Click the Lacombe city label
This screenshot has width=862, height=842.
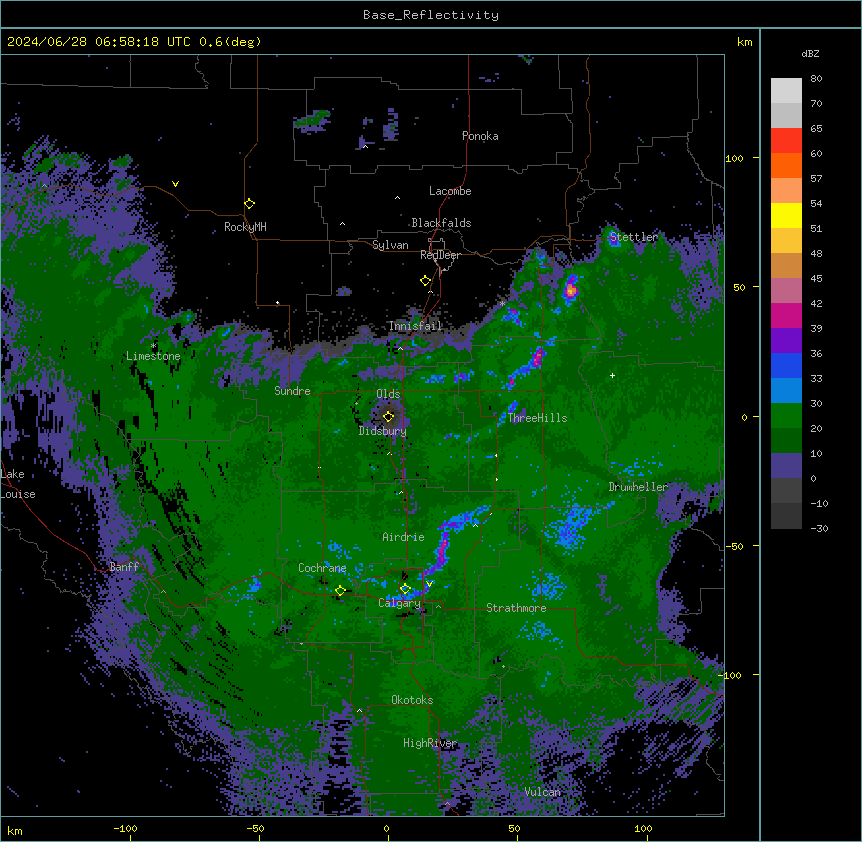(x=450, y=191)
